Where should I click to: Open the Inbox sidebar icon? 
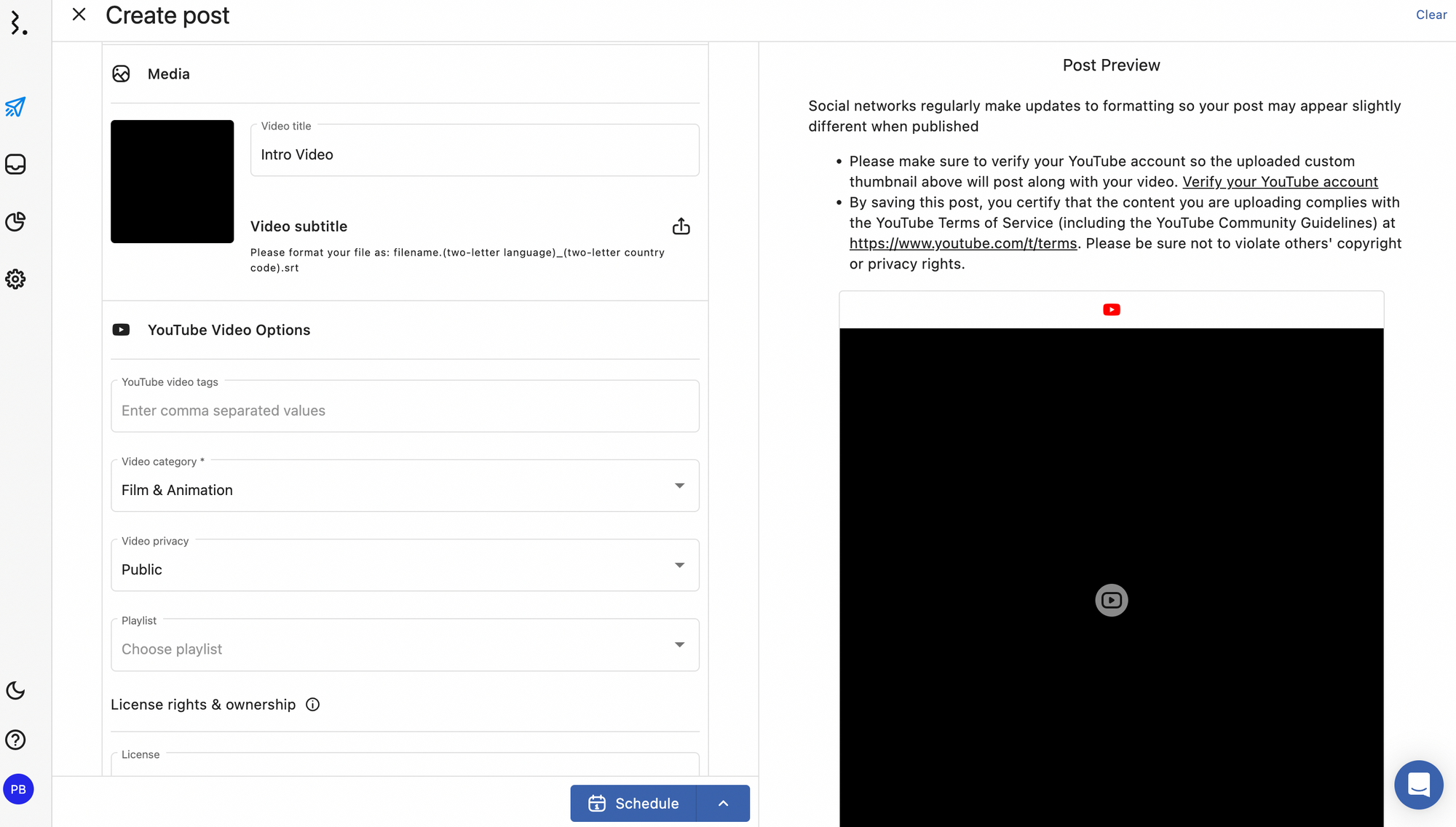tap(15, 165)
